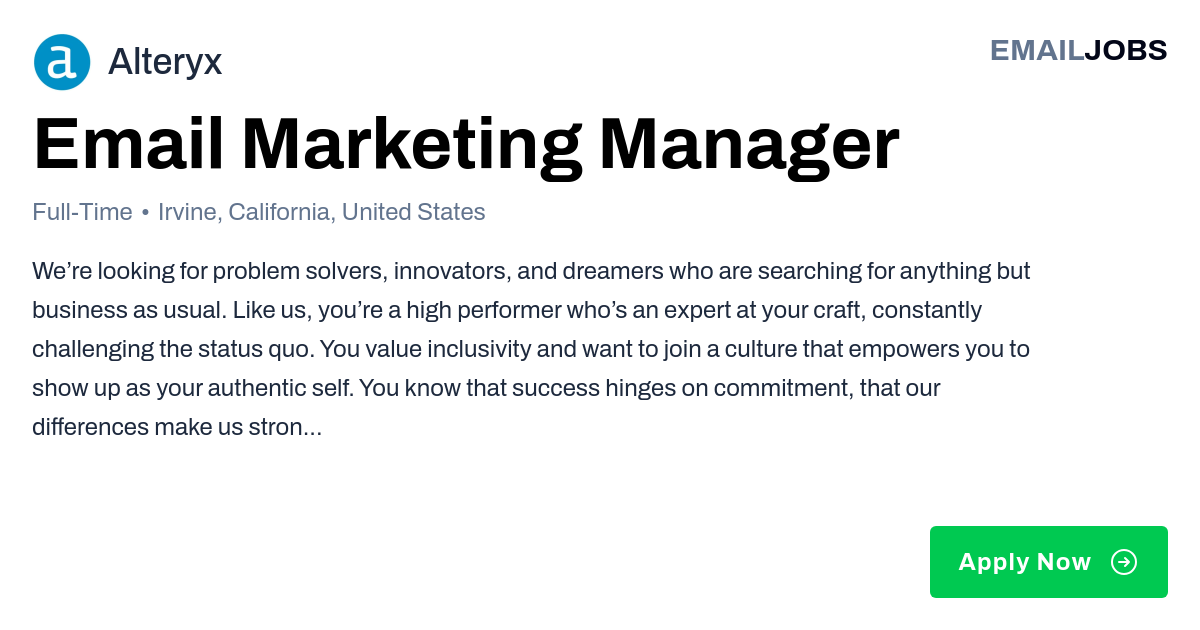Click the "Apply Now" text label
1200x630 pixels.
(x=1025, y=562)
